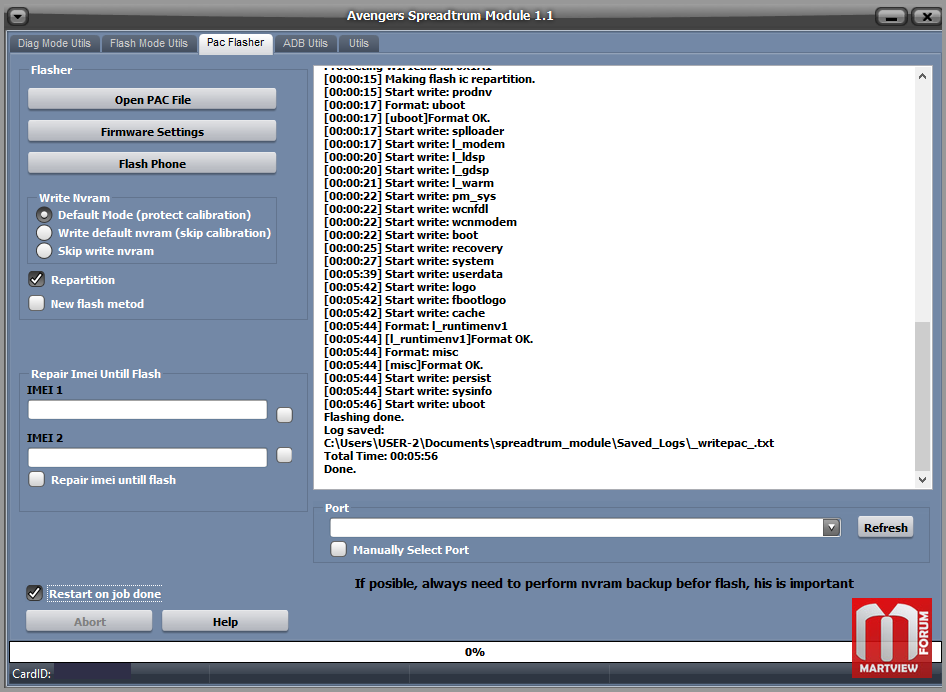Select Default Mode (protect calibration) radio
946x692 pixels.
click(x=44, y=215)
